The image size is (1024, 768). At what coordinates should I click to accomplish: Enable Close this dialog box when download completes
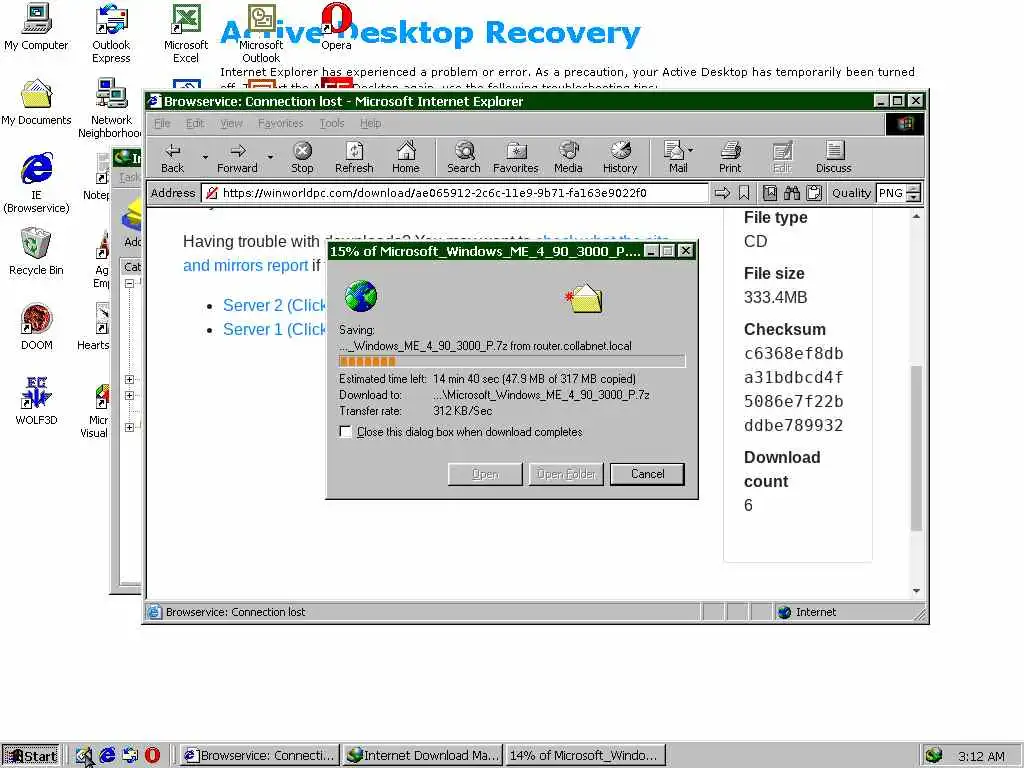(345, 432)
